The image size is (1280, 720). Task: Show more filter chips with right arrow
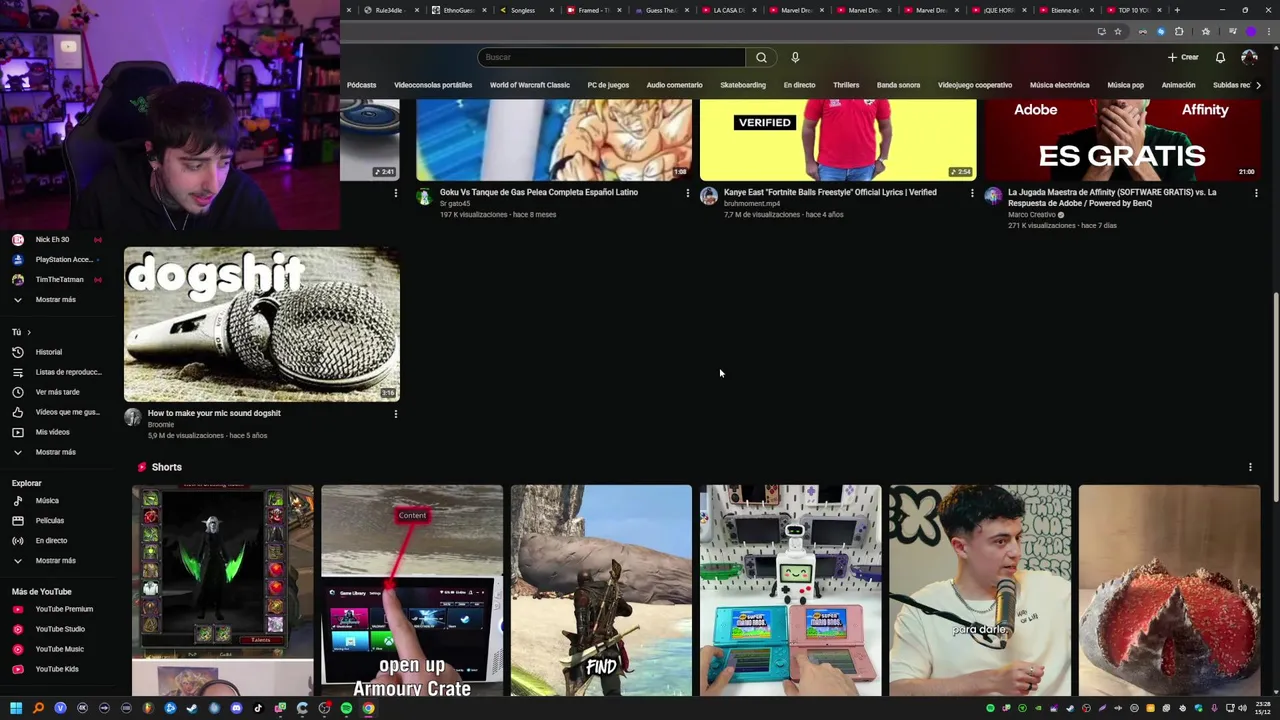coord(1258,85)
